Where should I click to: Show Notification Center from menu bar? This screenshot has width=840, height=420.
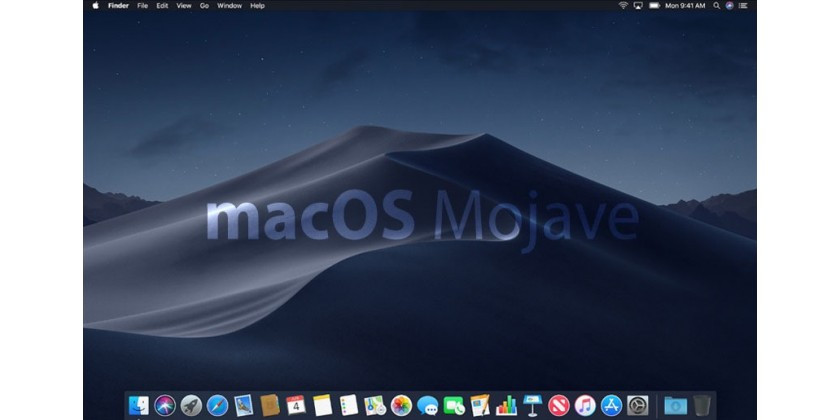pos(743,5)
